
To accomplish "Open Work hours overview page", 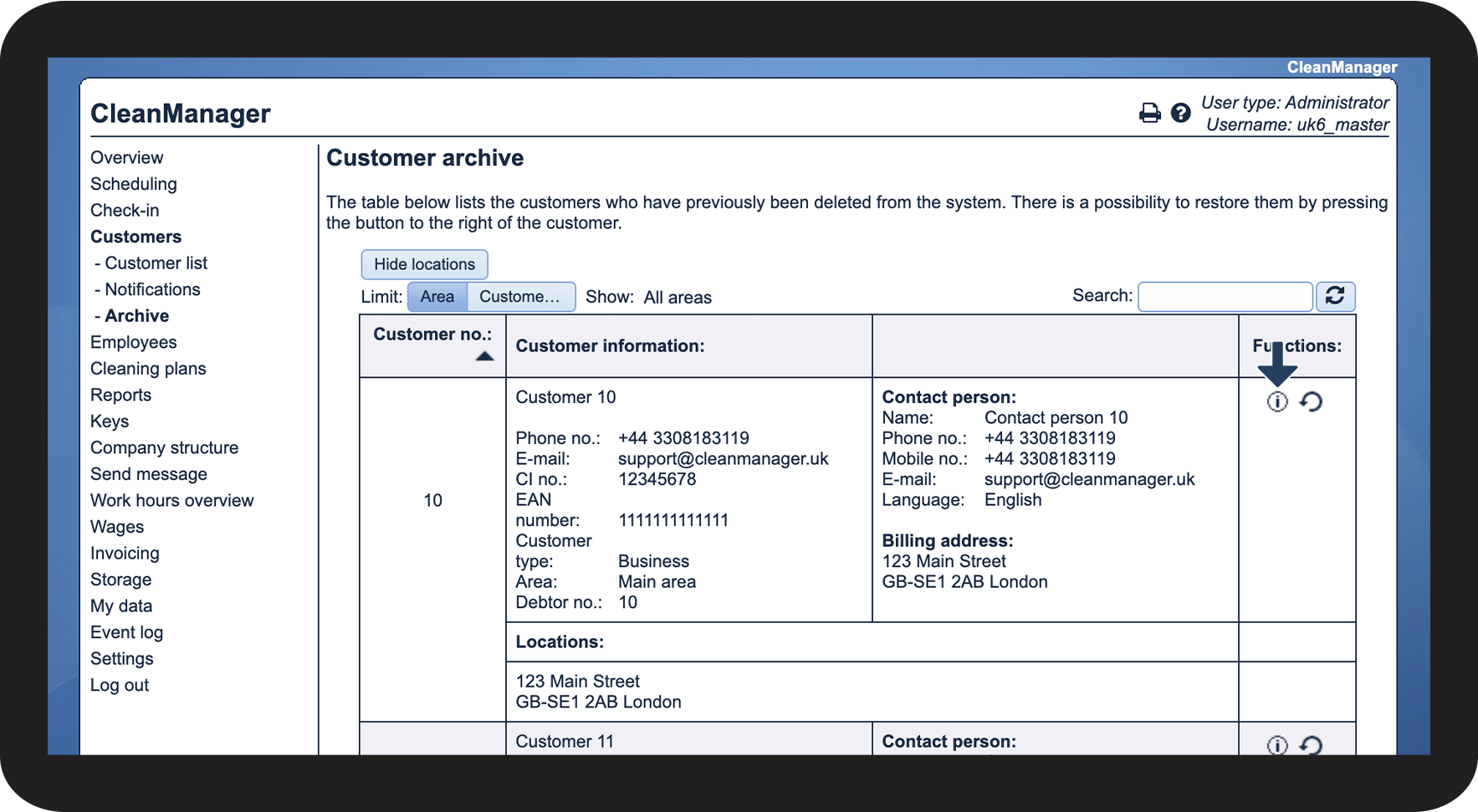I will 171,501.
